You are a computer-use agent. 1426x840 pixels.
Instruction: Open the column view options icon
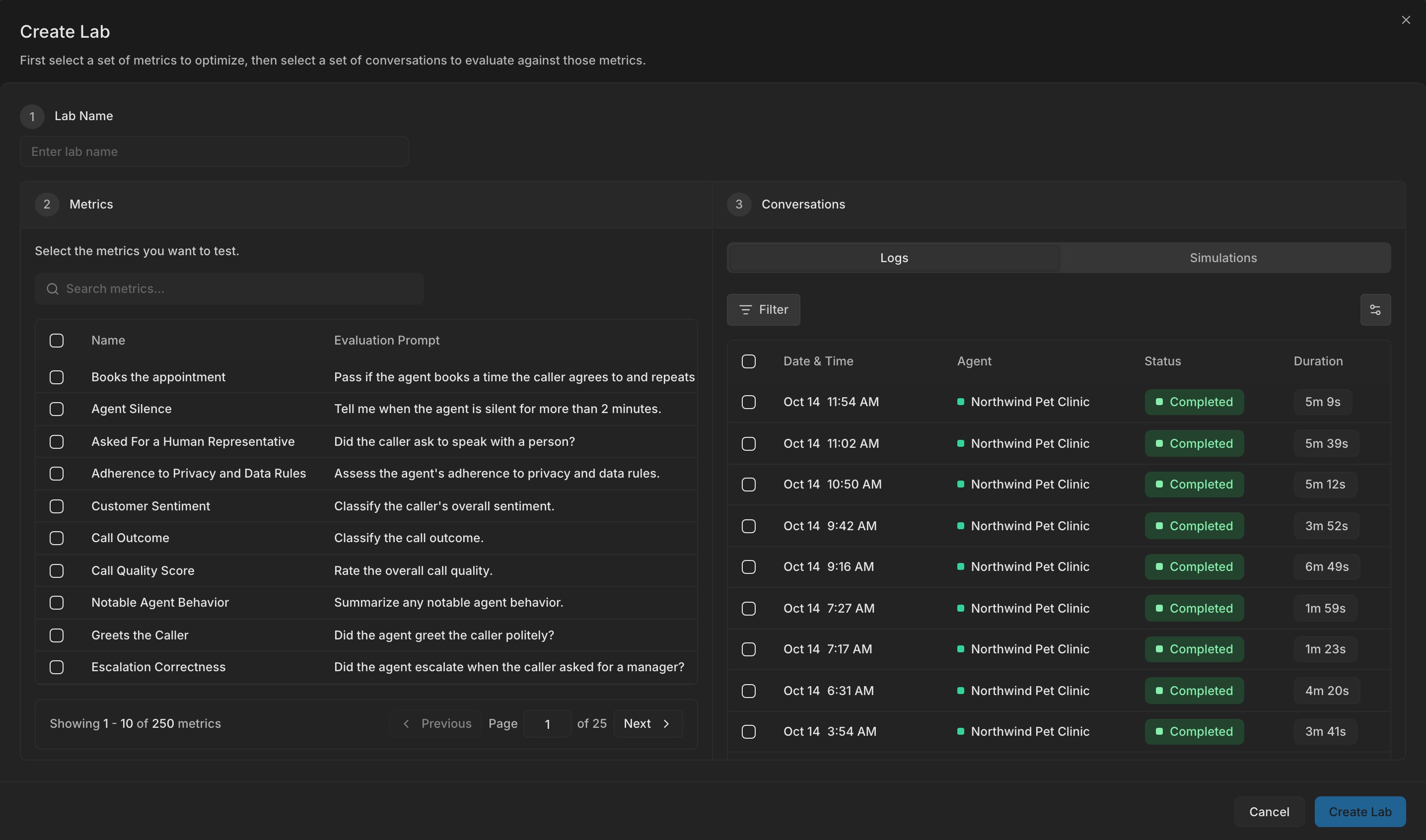point(1375,310)
